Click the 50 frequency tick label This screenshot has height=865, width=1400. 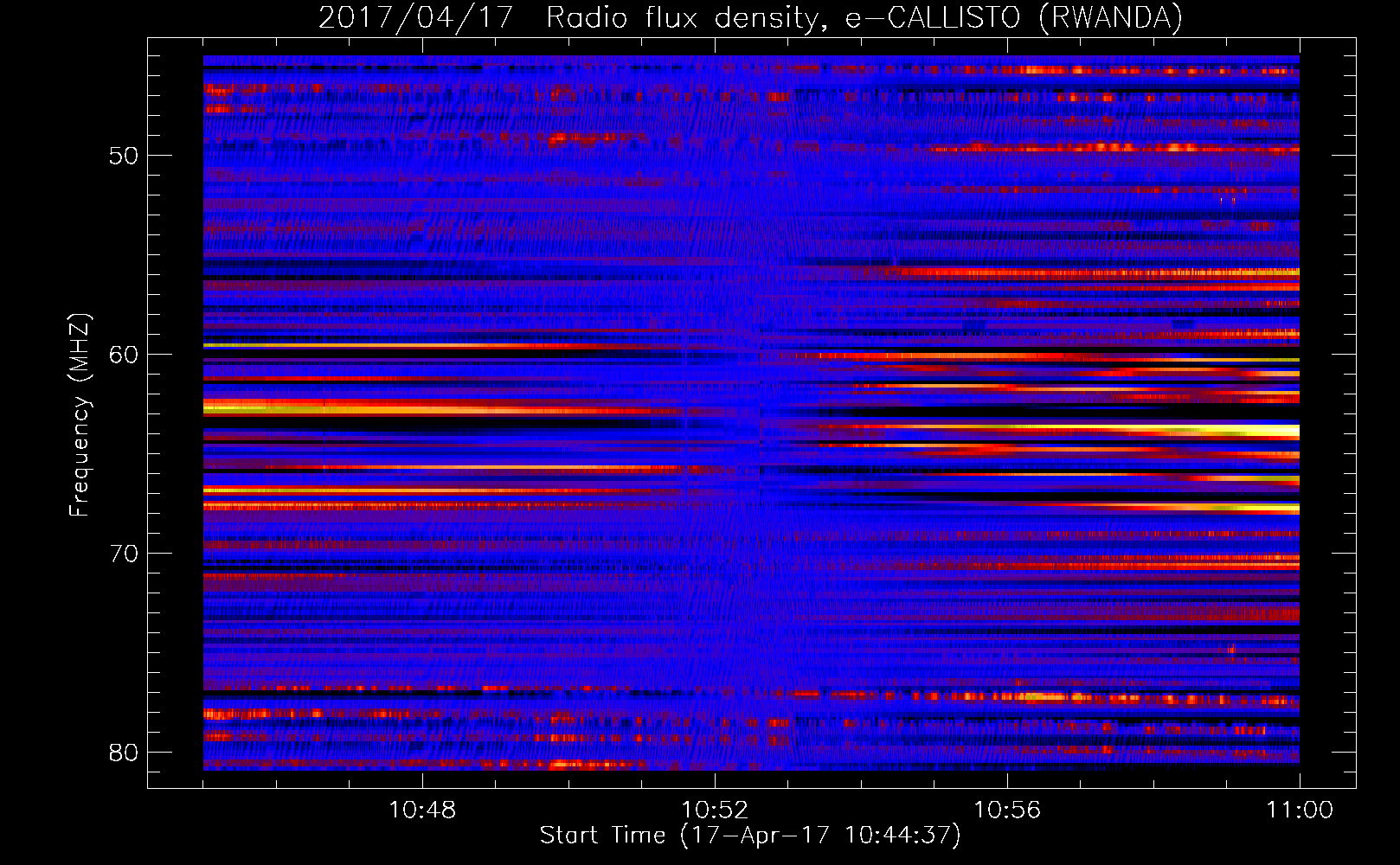[124, 156]
